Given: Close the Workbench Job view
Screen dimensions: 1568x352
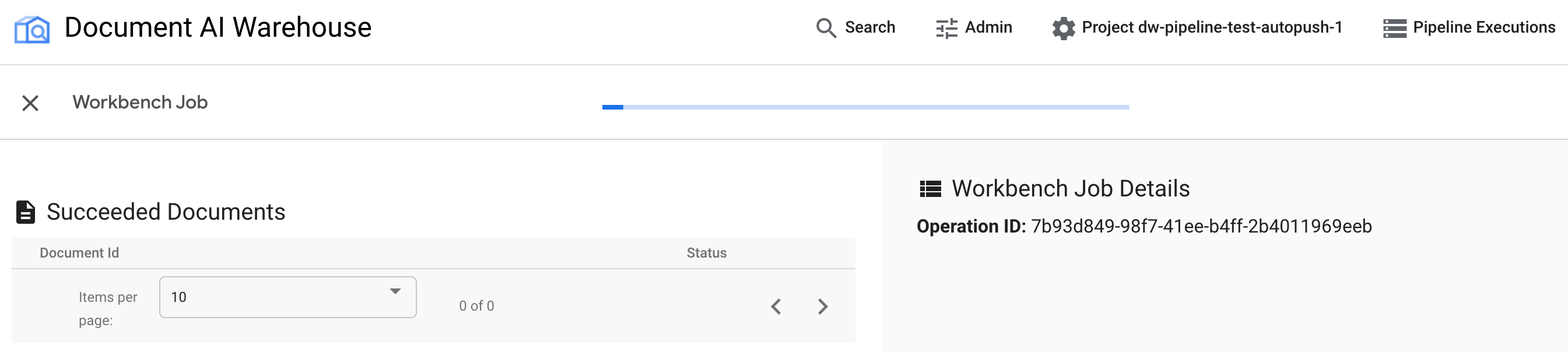Looking at the screenshot, I should pos(30,103).
